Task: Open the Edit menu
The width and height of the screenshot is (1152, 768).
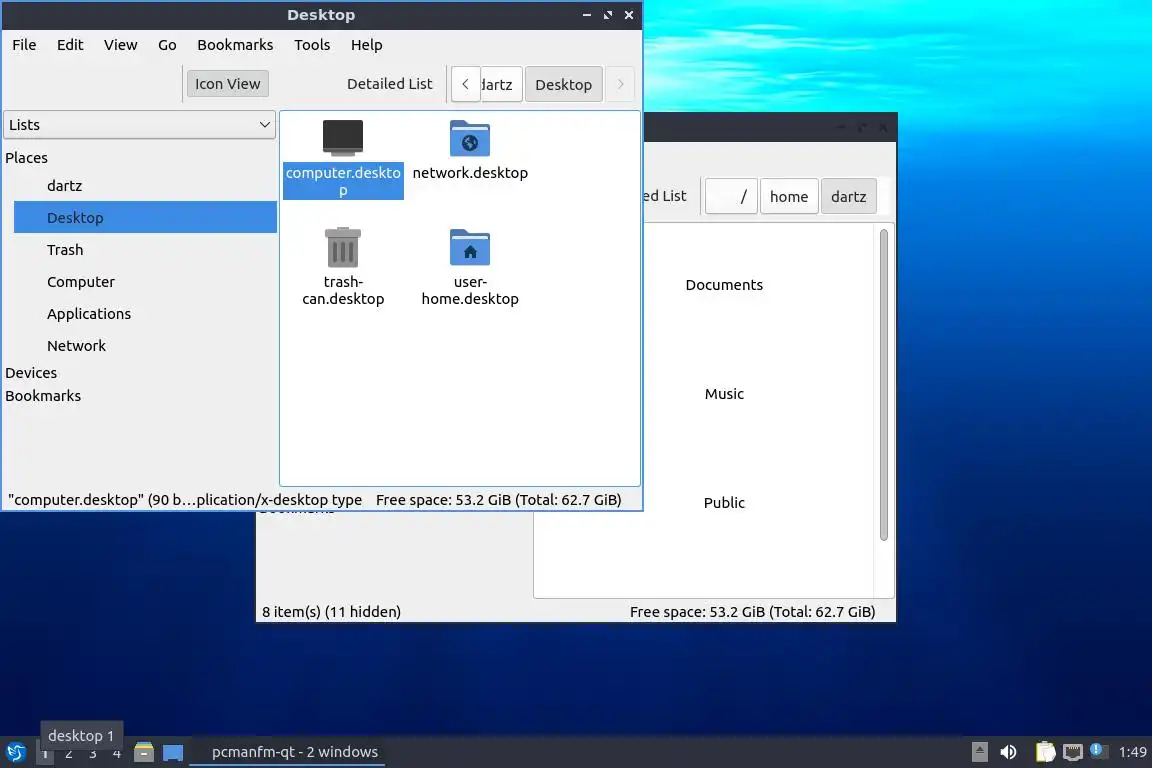Action: 70,45
